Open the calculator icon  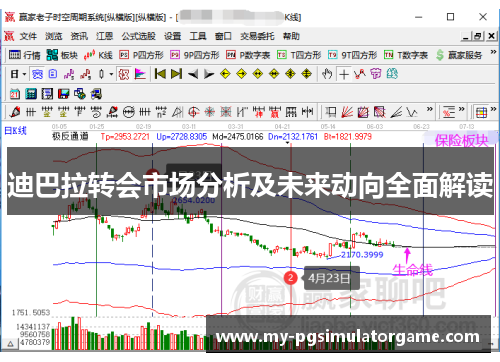[31, 94]
